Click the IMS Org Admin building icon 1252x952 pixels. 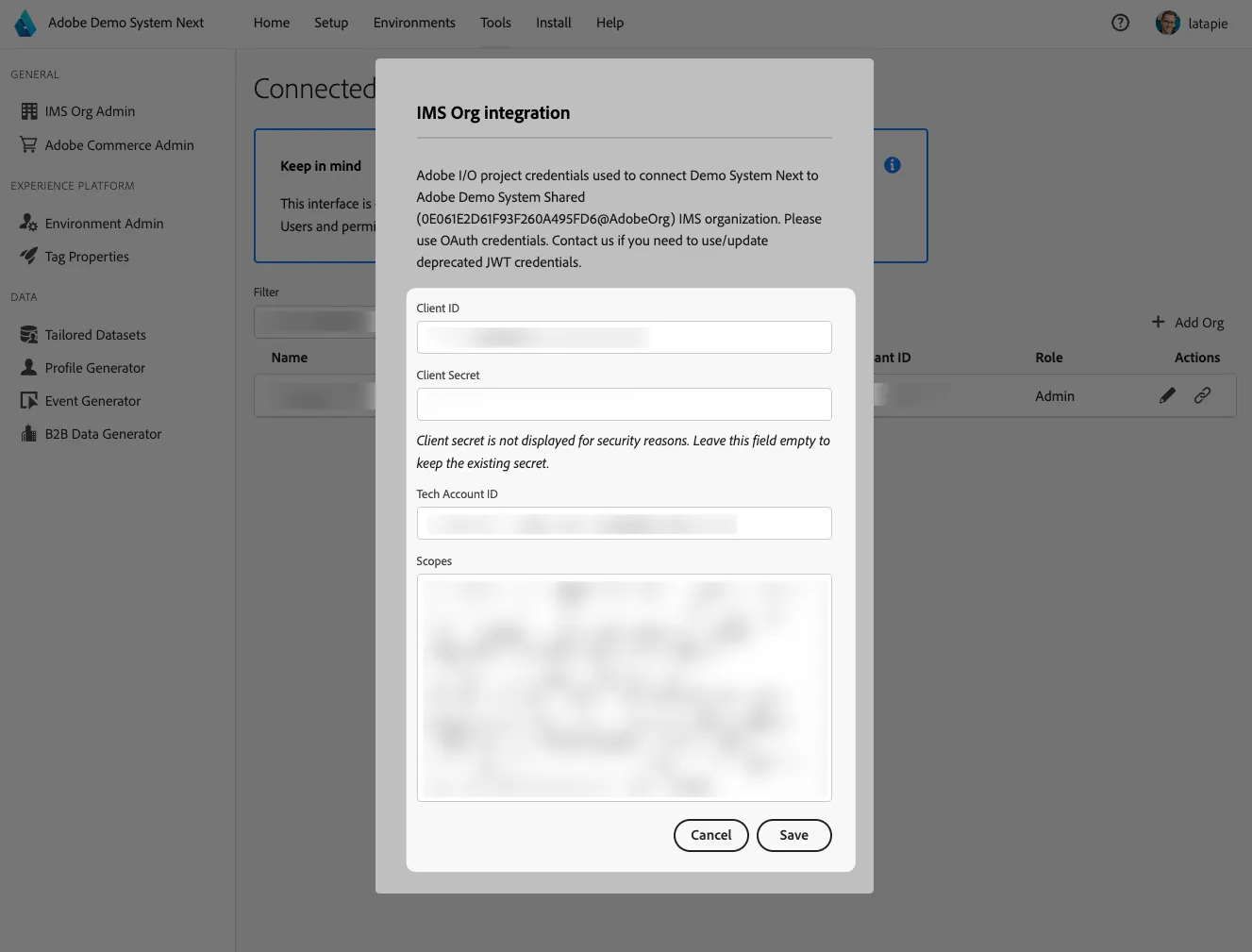(x=29, y=111)
